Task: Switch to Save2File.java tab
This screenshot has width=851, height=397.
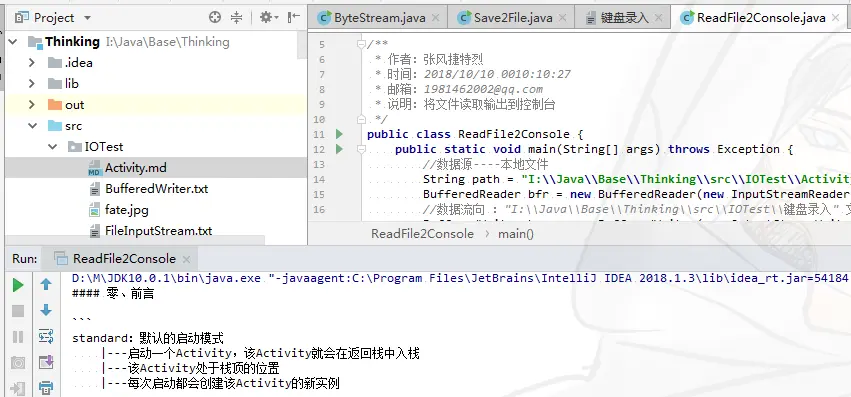Action: [512, 17]
